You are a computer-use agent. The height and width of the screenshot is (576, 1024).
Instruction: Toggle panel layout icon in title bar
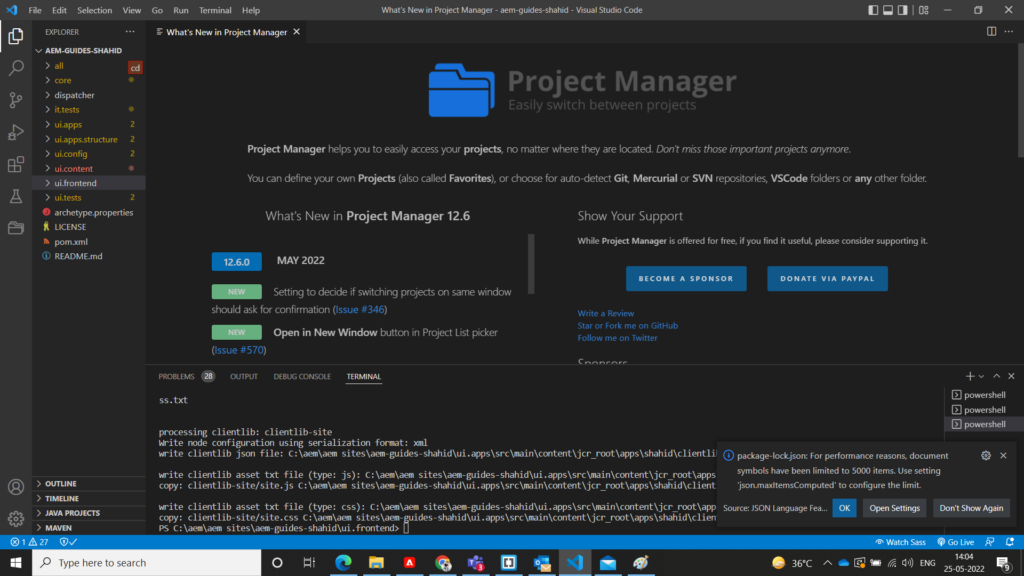pyautogui.click(x=888, y=10)
